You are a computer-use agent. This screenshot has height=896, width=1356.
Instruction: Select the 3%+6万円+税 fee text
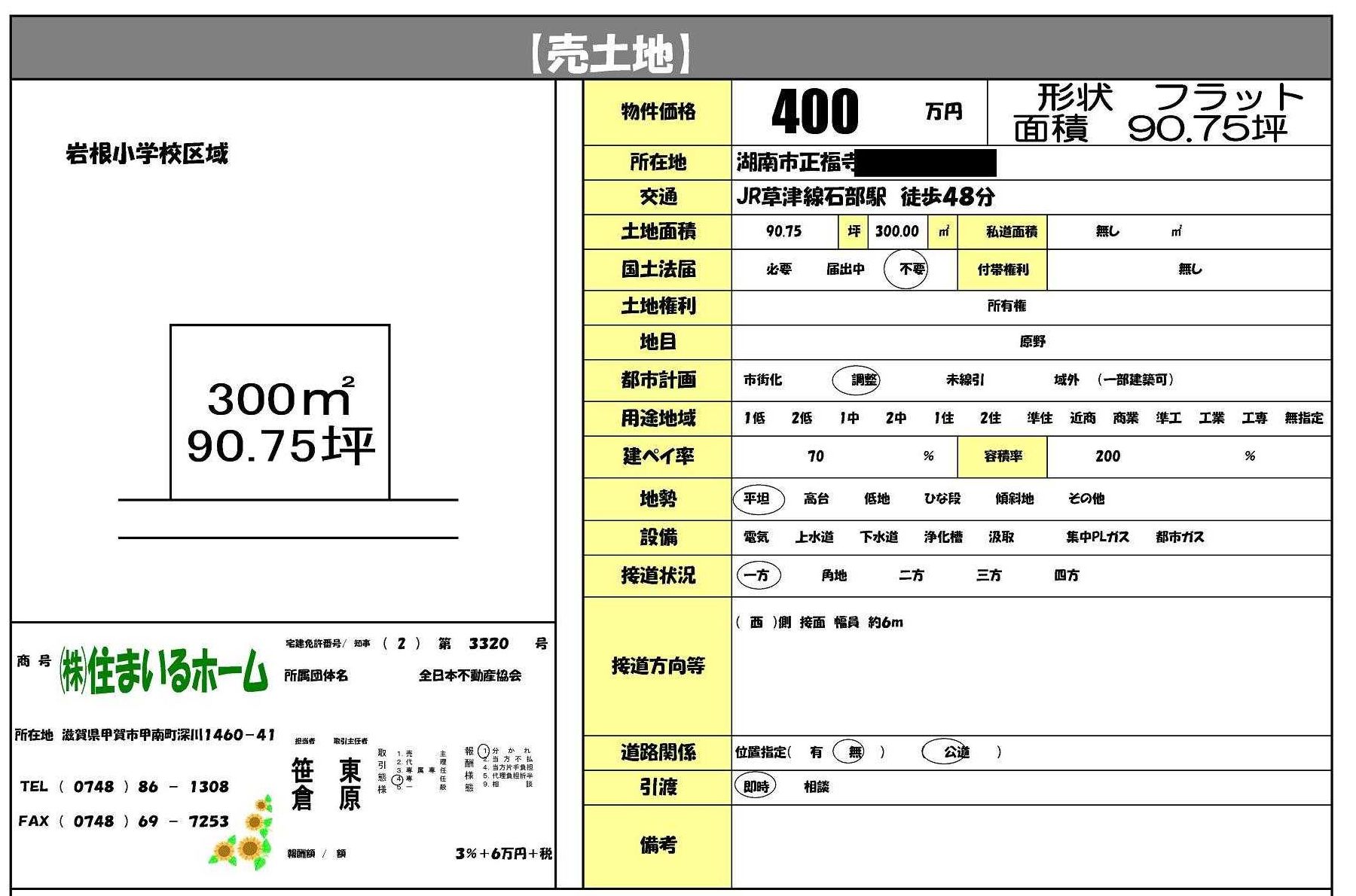(x=503, y=854)
